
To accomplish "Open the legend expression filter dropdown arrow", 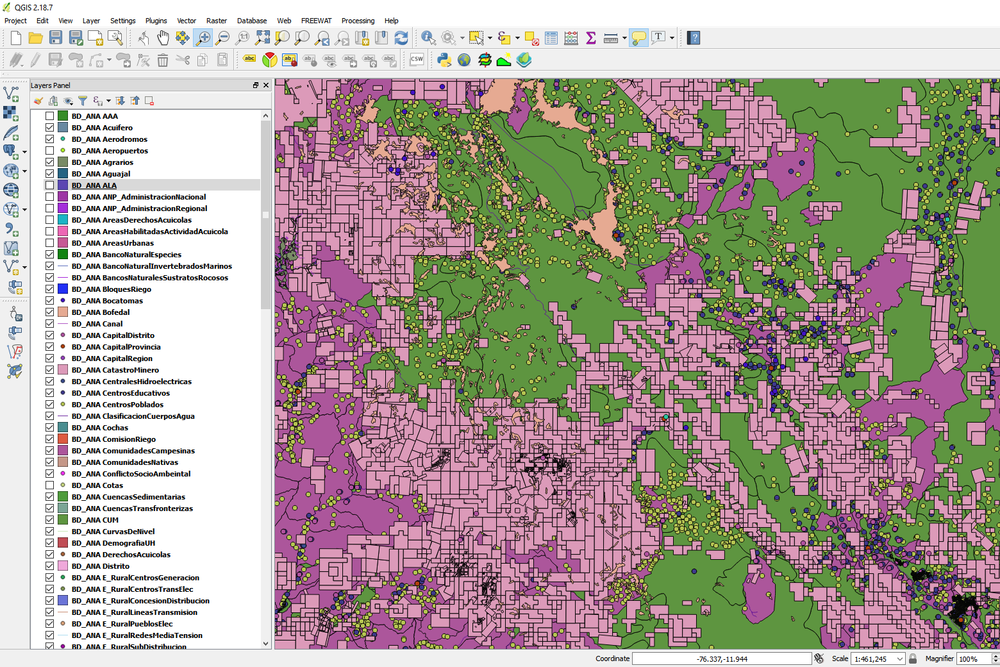I will click(107, 100).
